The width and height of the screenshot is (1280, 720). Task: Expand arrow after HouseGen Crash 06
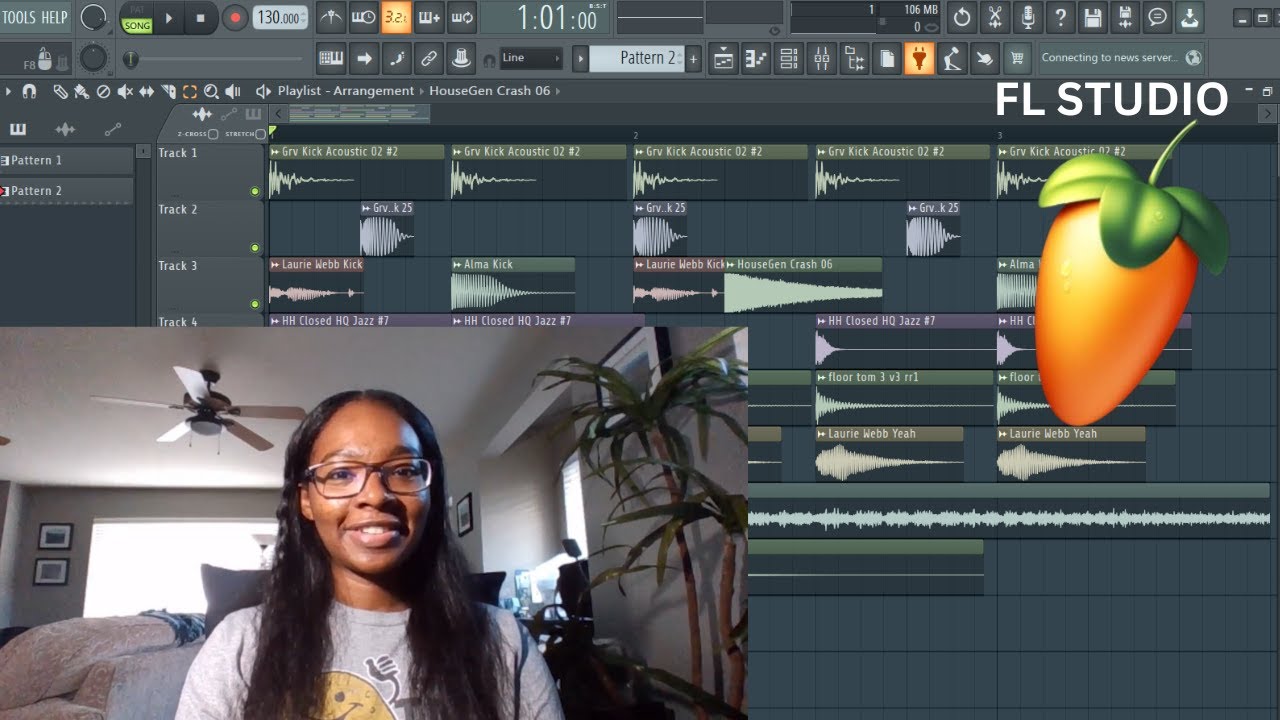pos(558,91)
